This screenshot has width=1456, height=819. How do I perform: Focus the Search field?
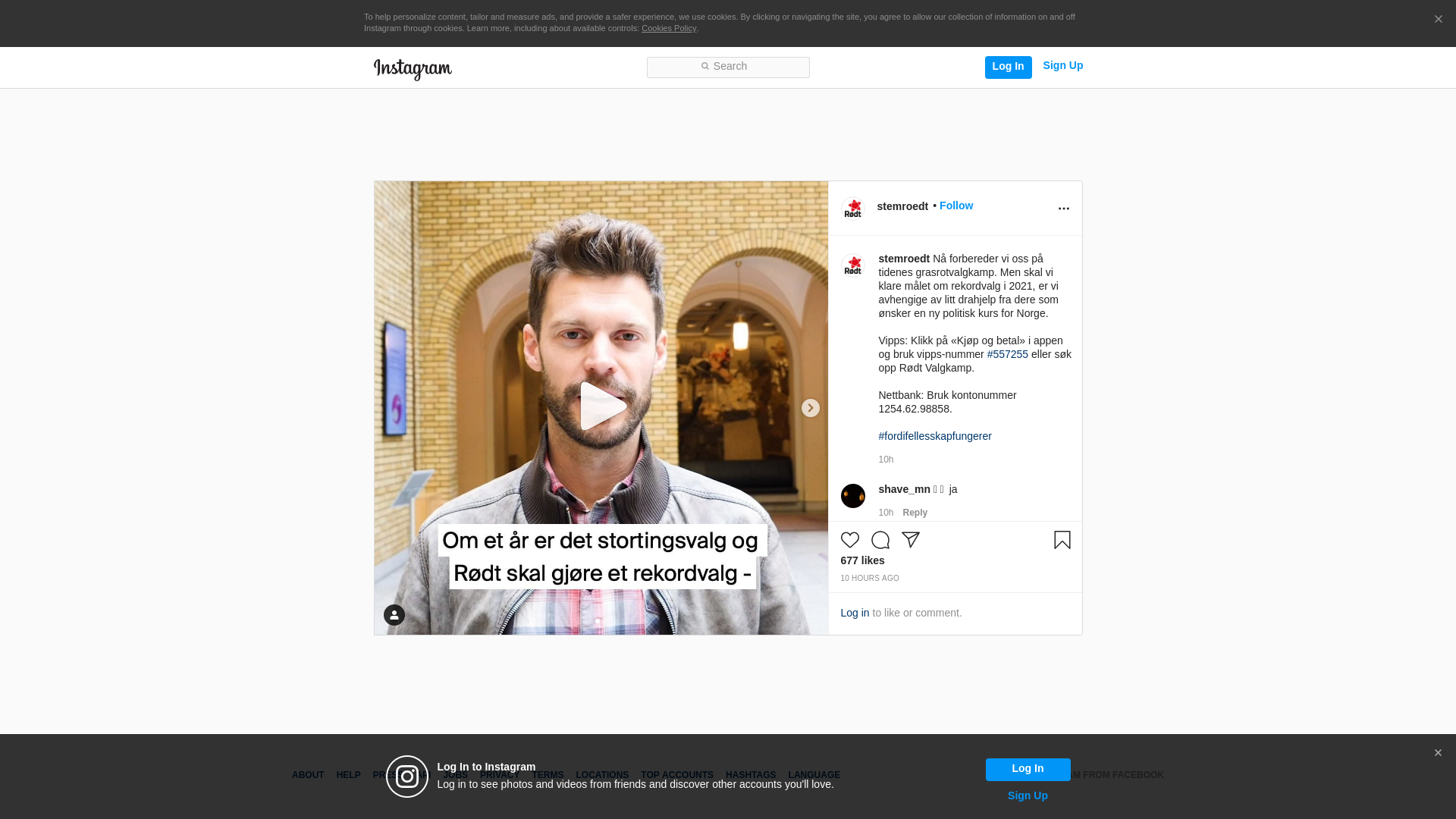click(x=728, y=67)
